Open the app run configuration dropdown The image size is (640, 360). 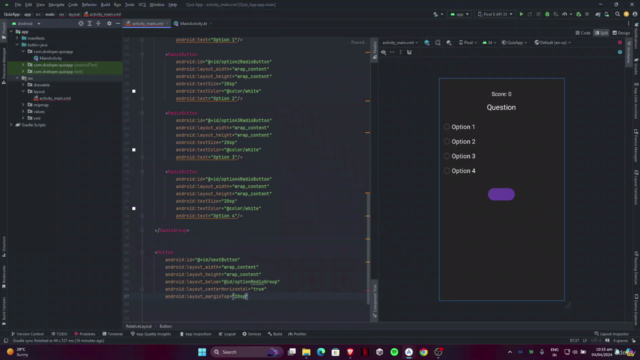[x=460, y=14]
